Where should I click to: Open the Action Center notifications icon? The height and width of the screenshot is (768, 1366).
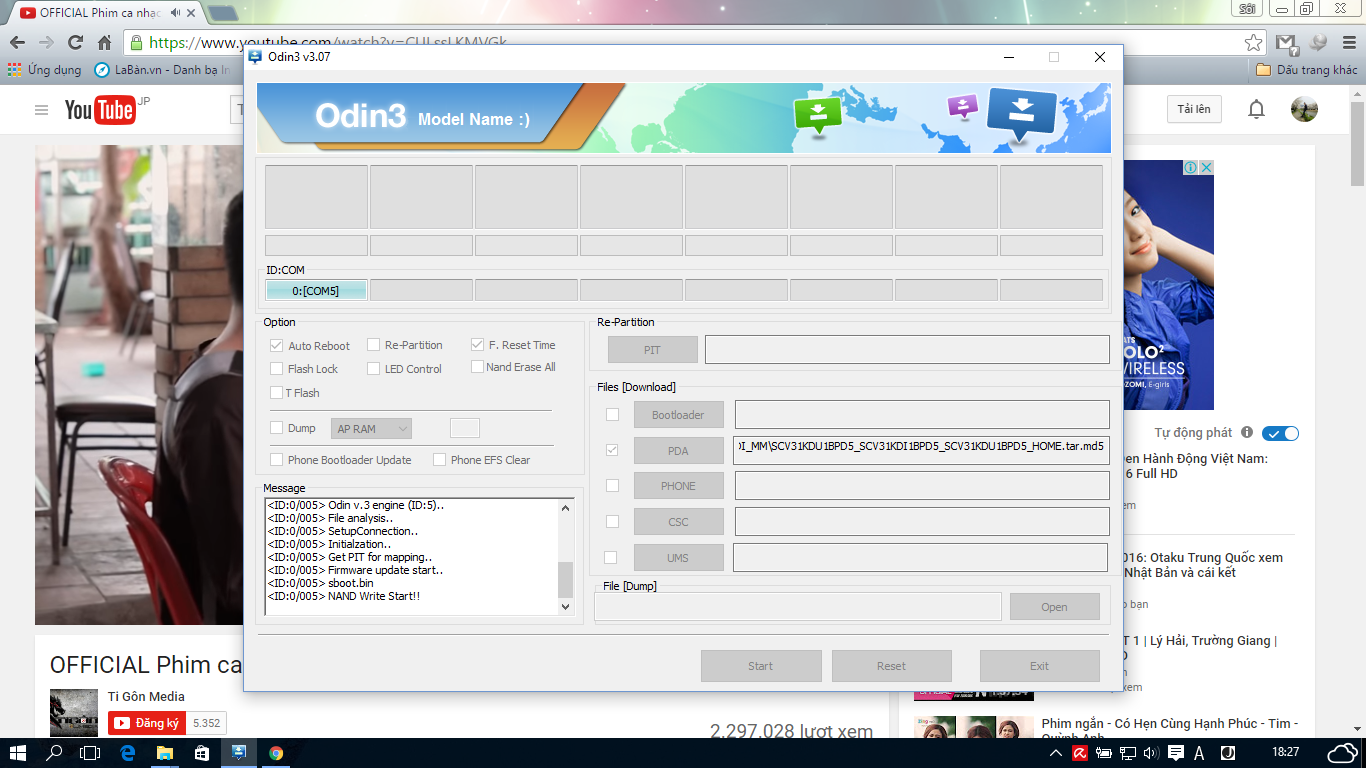pyautogui.click(x=1176, y=753)
